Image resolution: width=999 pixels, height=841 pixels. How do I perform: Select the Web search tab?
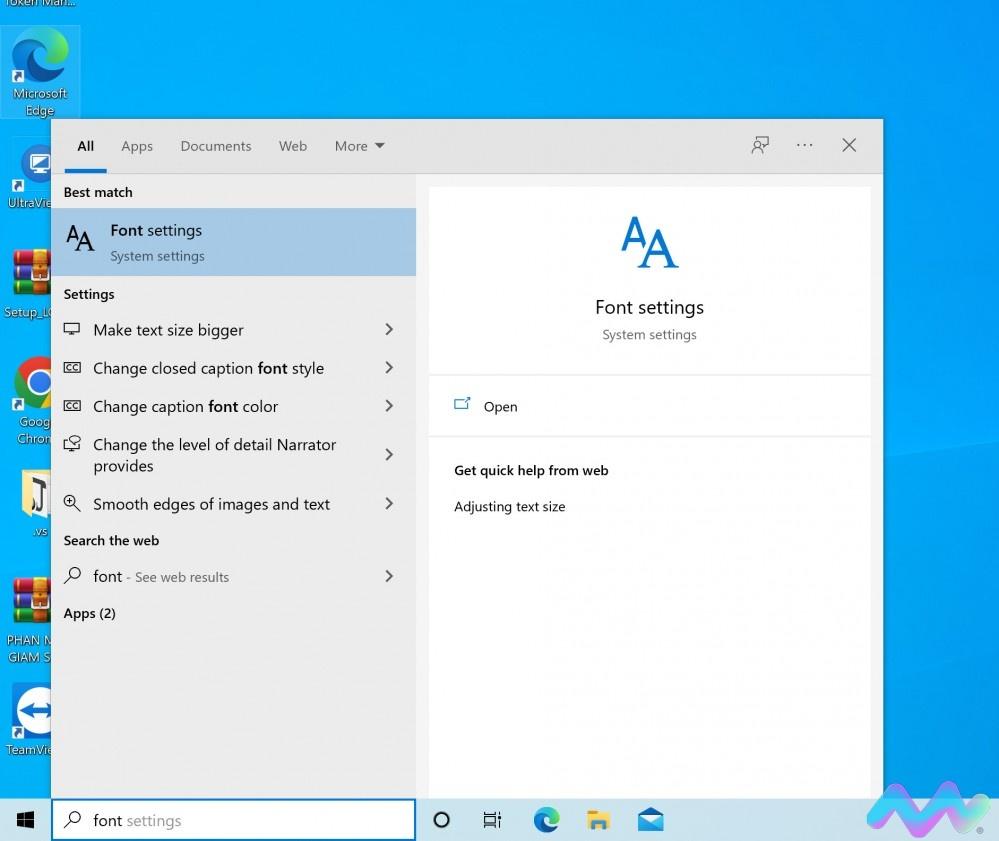coord(293,146)
